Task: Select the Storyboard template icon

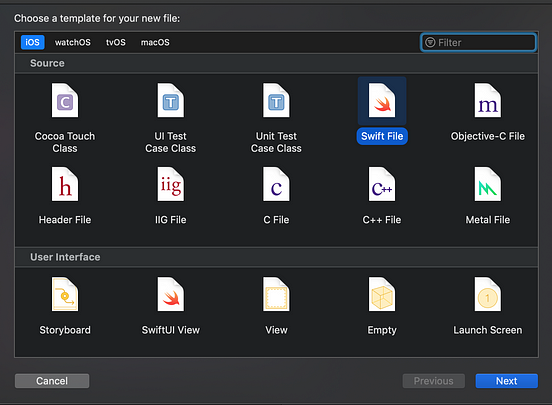Action: click(x=65, y=294)
